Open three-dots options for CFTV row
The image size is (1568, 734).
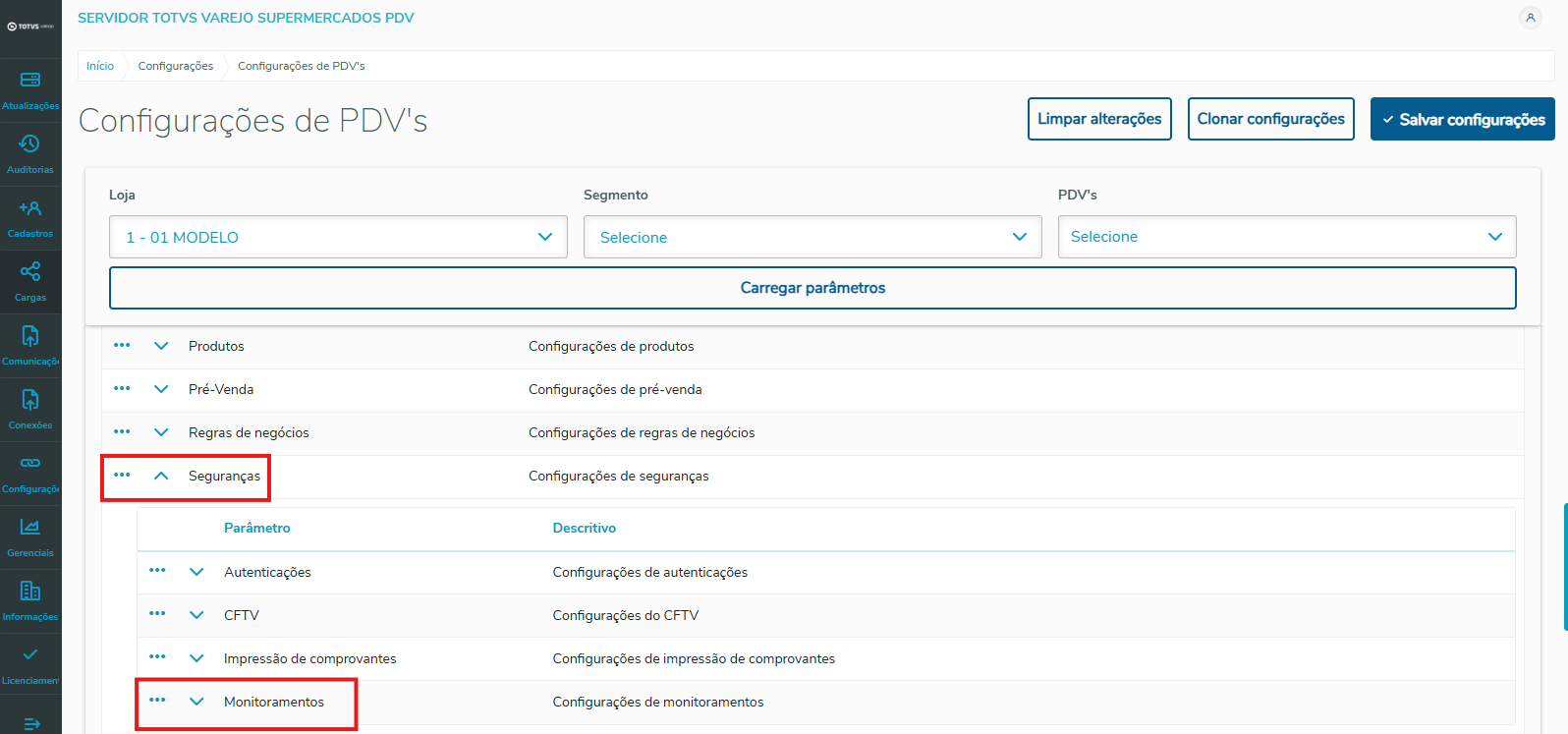pyautogui.click(x=157, y=614)
